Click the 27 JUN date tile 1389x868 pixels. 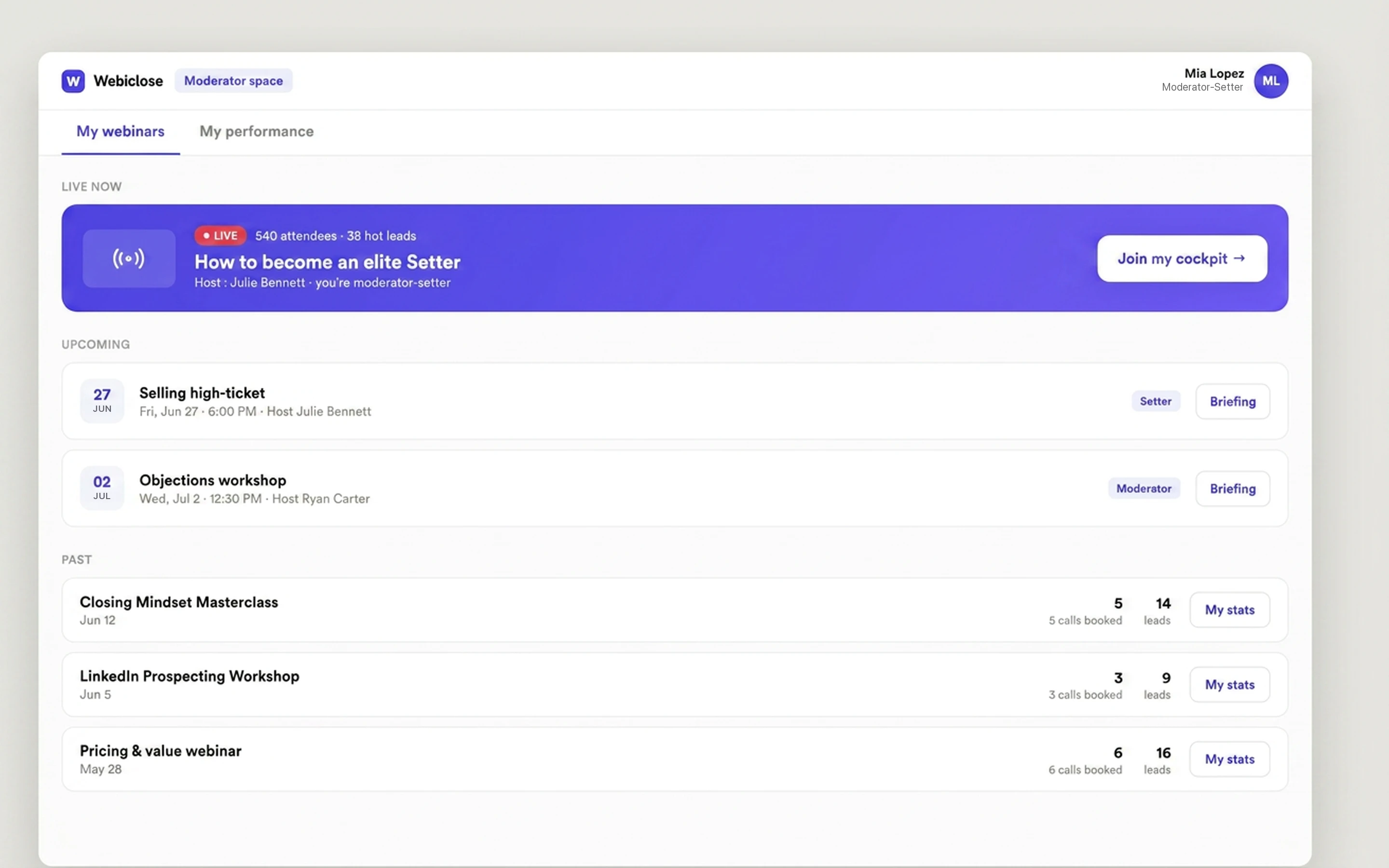102,401
